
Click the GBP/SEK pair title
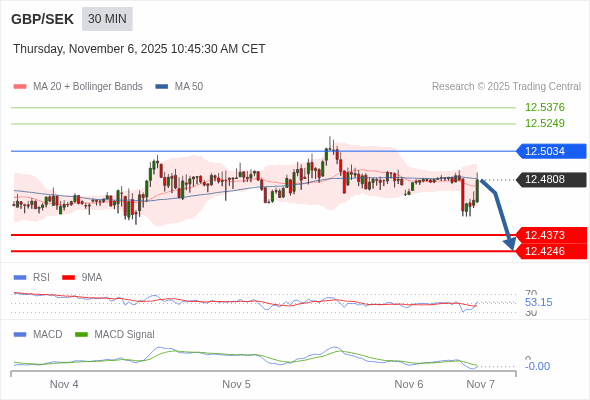coord(43,19)
